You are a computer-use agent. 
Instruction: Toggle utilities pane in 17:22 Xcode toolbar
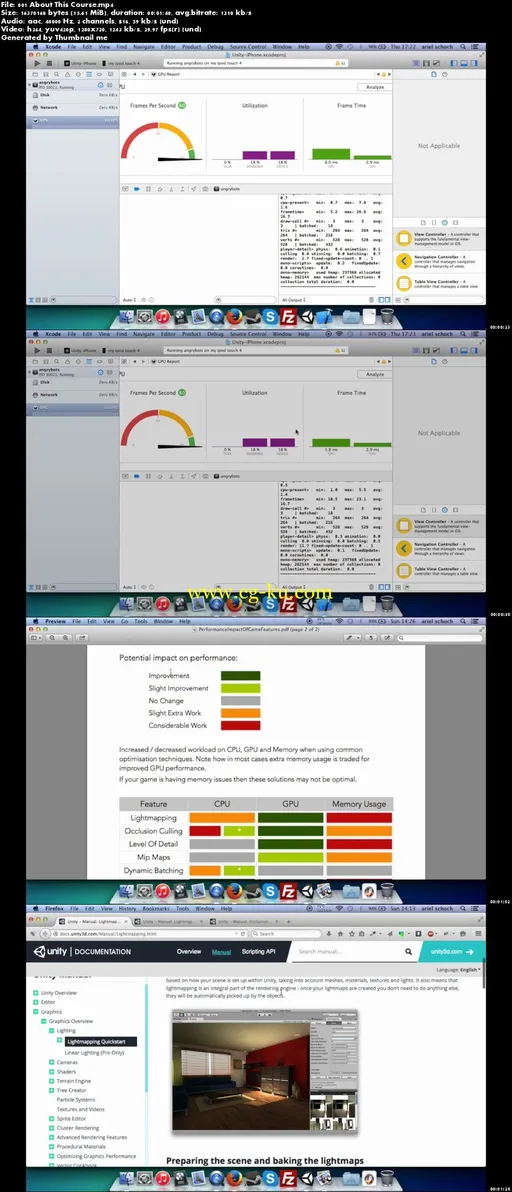(x=475, y=63)
